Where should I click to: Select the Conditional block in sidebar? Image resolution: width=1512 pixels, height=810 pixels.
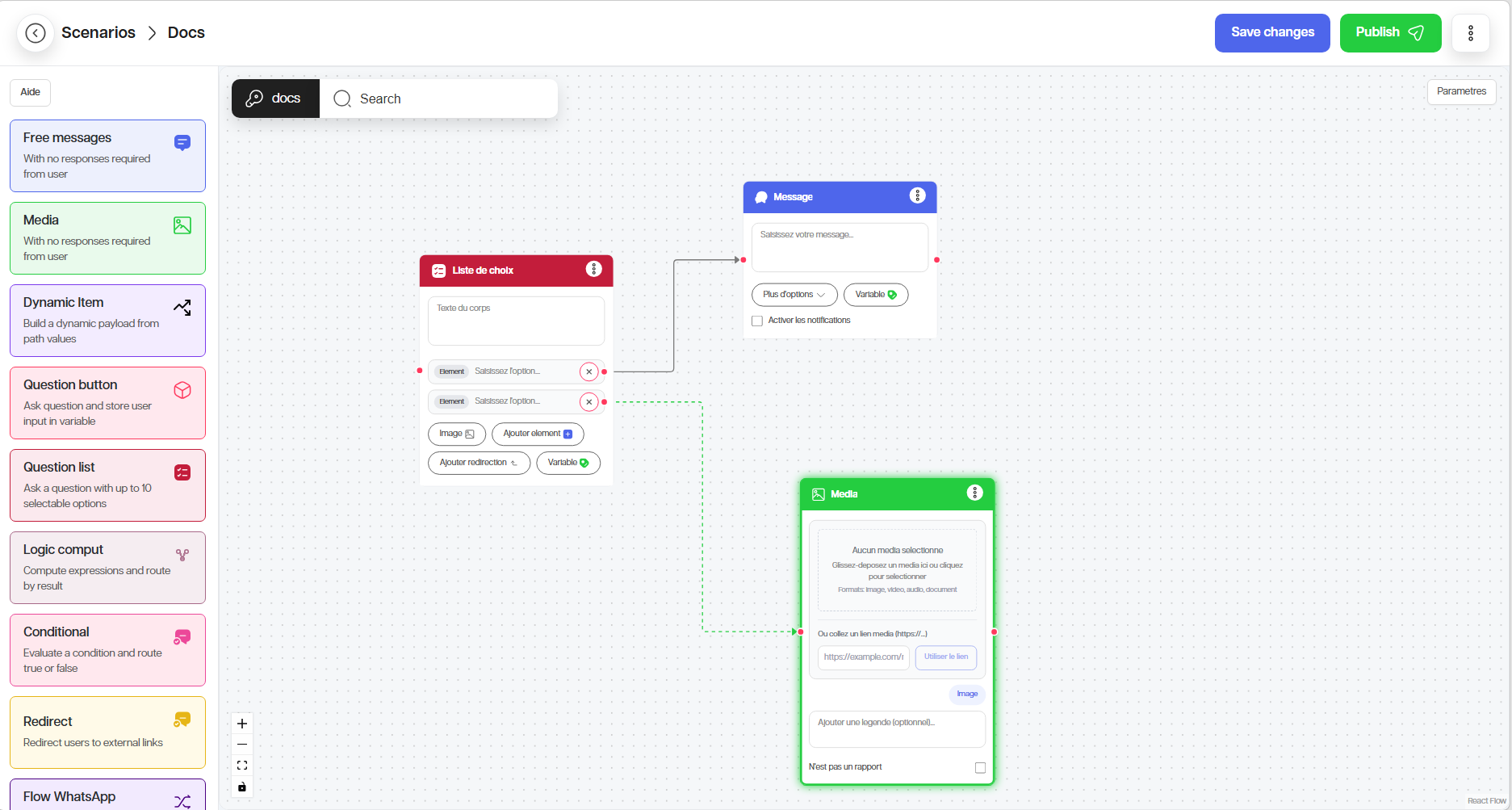pos(107,650)
